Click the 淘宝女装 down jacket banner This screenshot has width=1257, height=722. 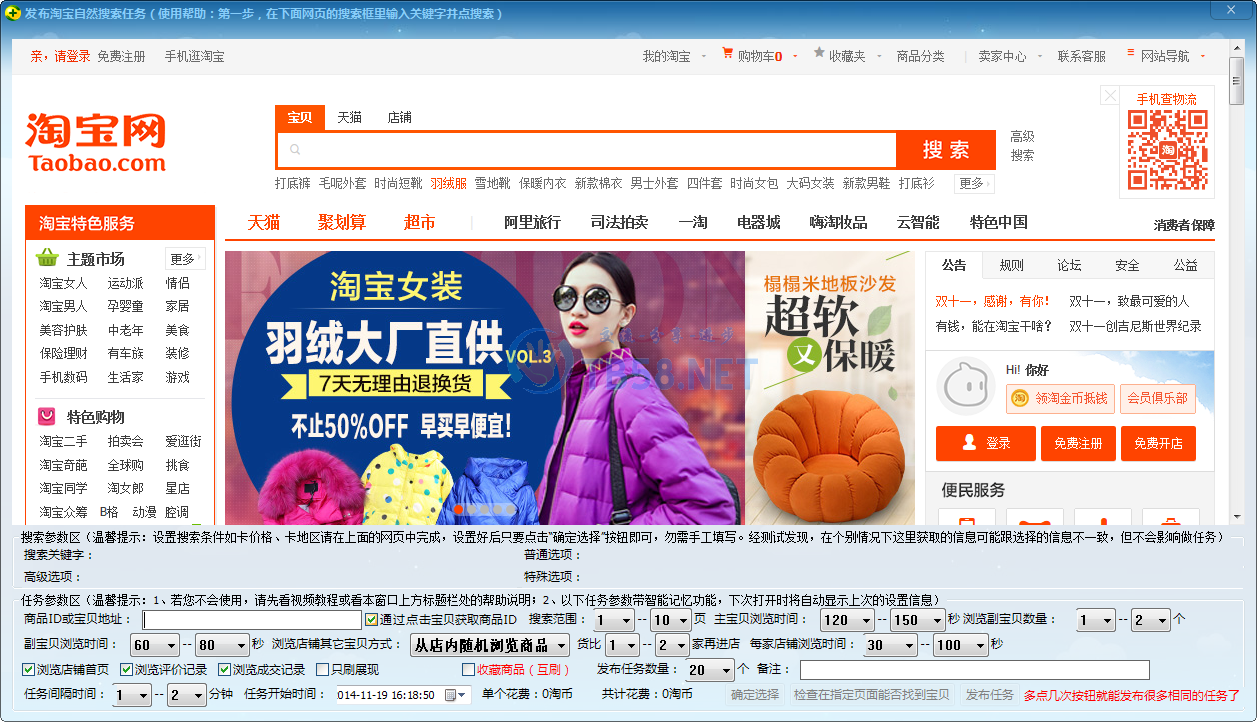485,388
